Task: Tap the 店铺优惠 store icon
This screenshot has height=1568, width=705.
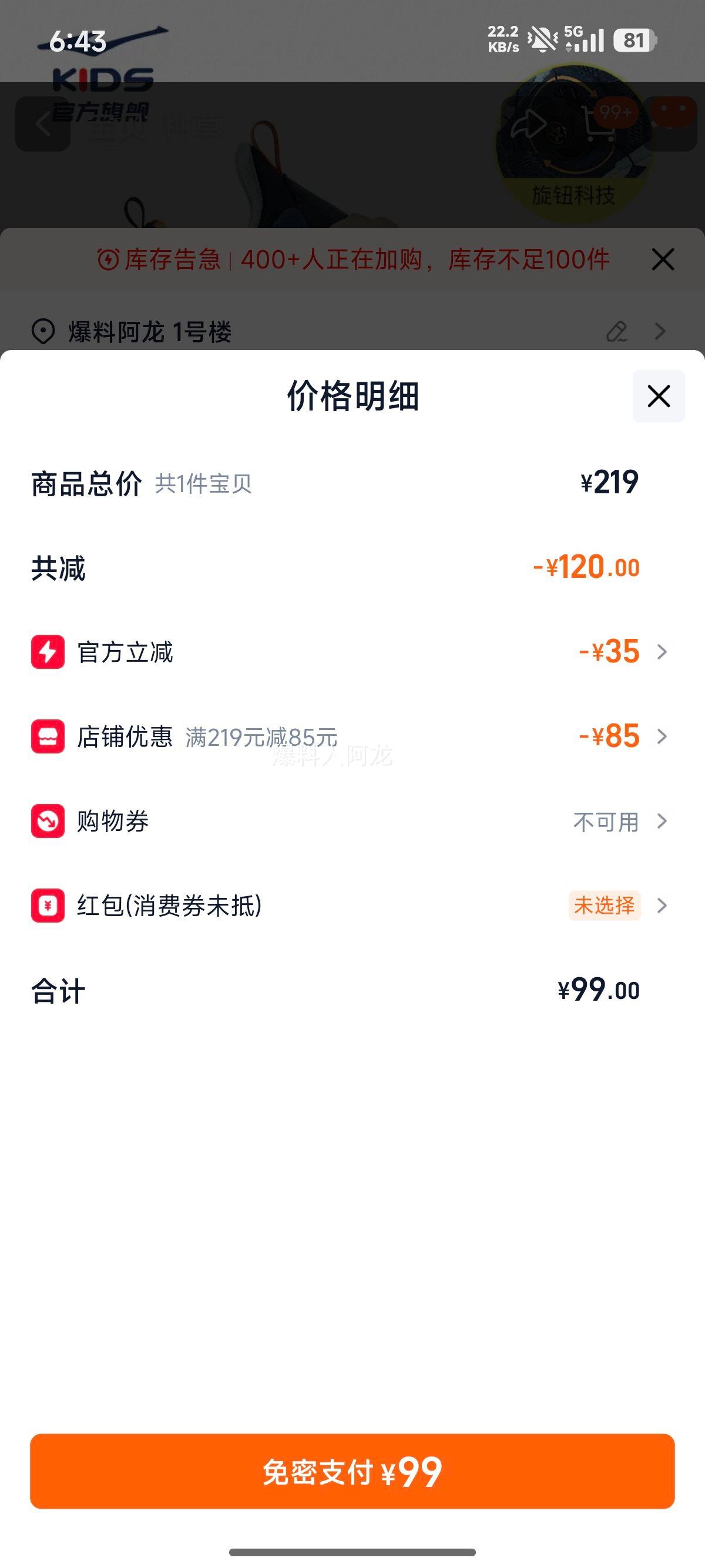Action: (x=48, y=736)
